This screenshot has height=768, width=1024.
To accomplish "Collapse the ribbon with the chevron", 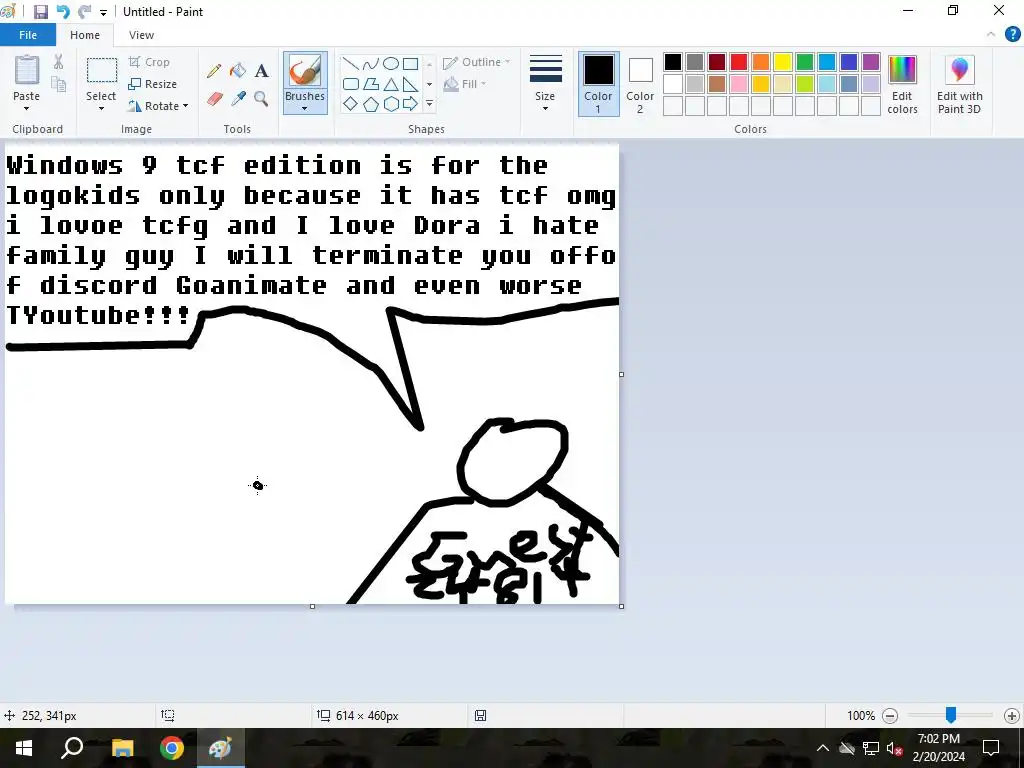I will point(991,35).
